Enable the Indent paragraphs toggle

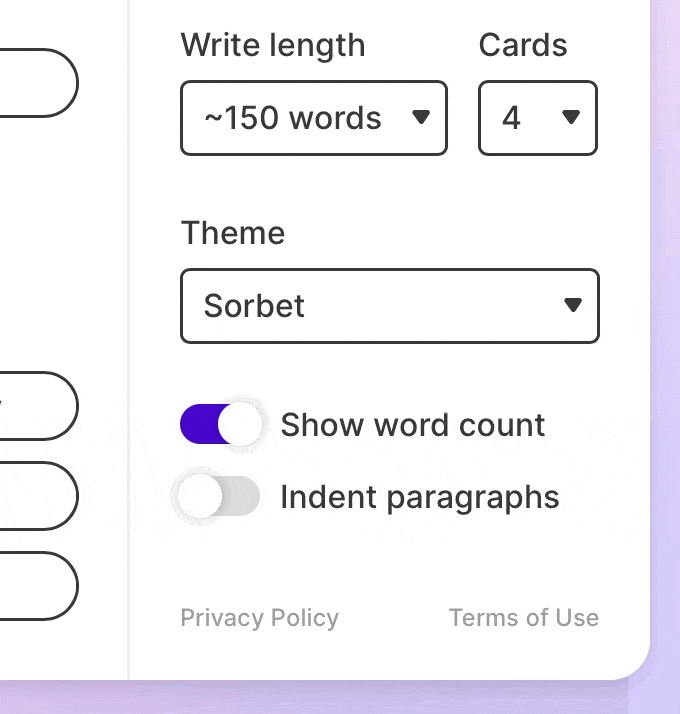pyautogui.click(x=219, y=497)
